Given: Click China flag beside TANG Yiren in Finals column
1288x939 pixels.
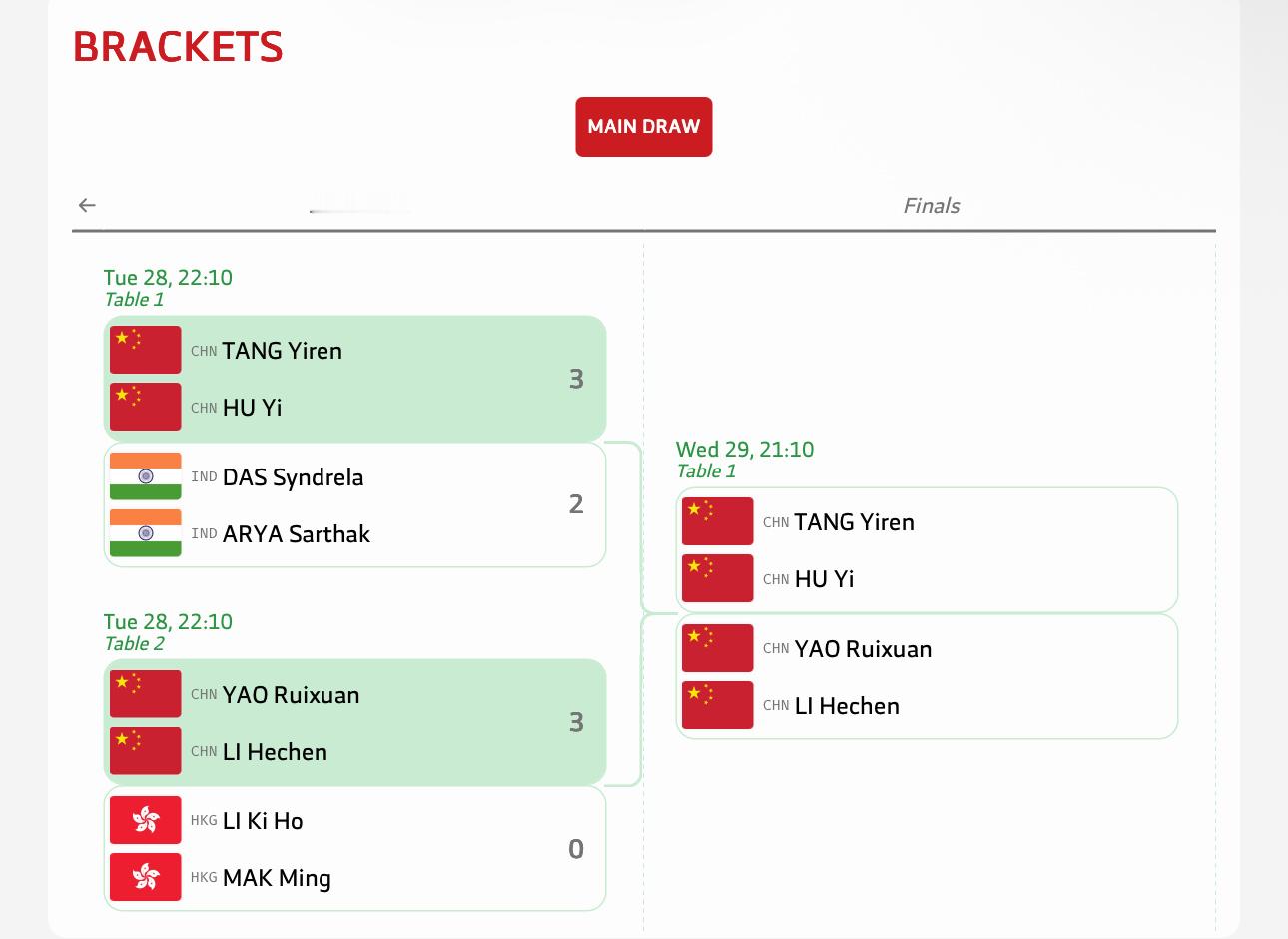Looking at the screenshot, I should (x=717, y=521).
